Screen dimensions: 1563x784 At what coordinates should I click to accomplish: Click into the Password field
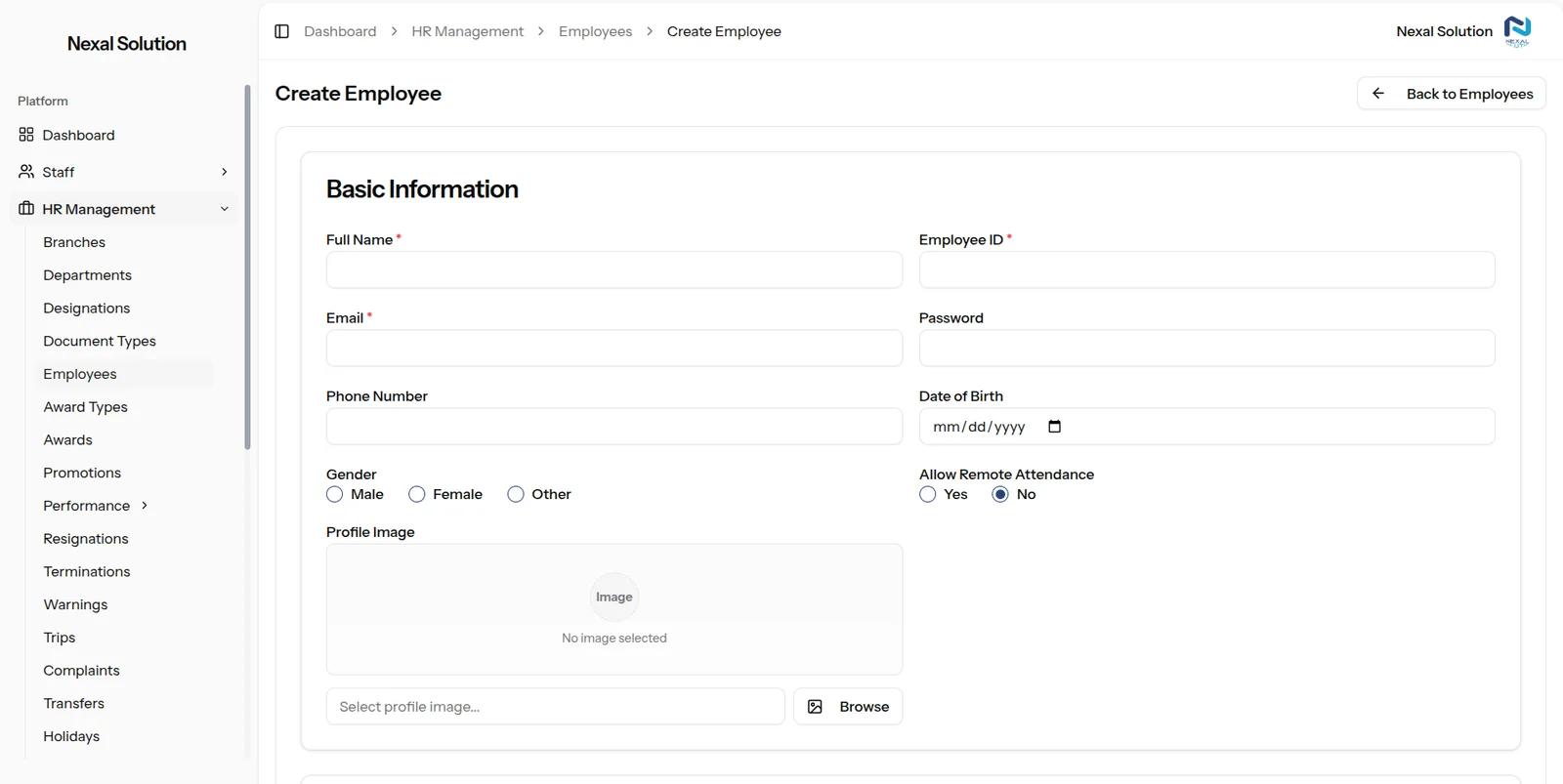(1206, 349)
